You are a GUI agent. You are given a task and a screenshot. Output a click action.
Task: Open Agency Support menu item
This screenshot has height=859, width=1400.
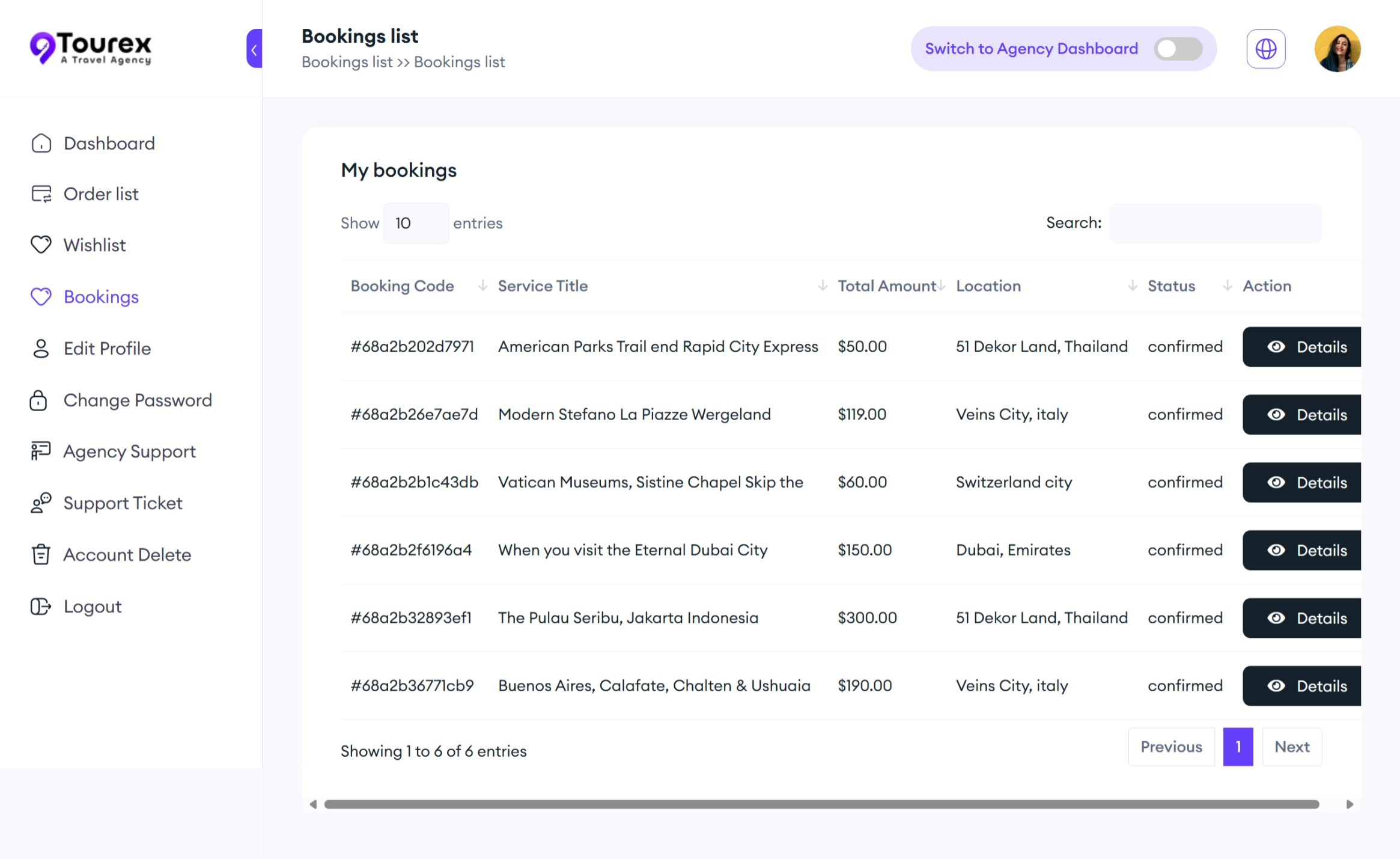tap(129, 451)
